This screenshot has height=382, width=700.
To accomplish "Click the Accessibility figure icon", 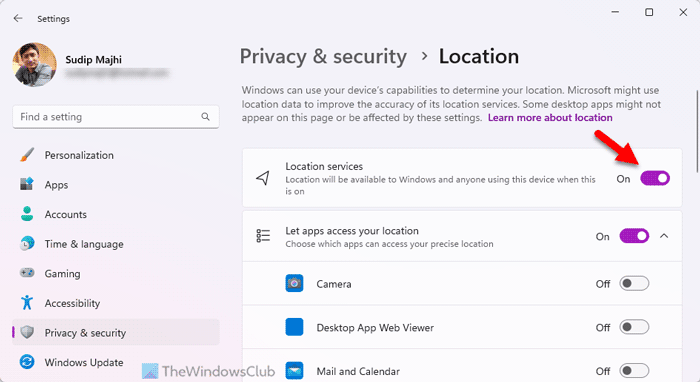I will [27, 303].
